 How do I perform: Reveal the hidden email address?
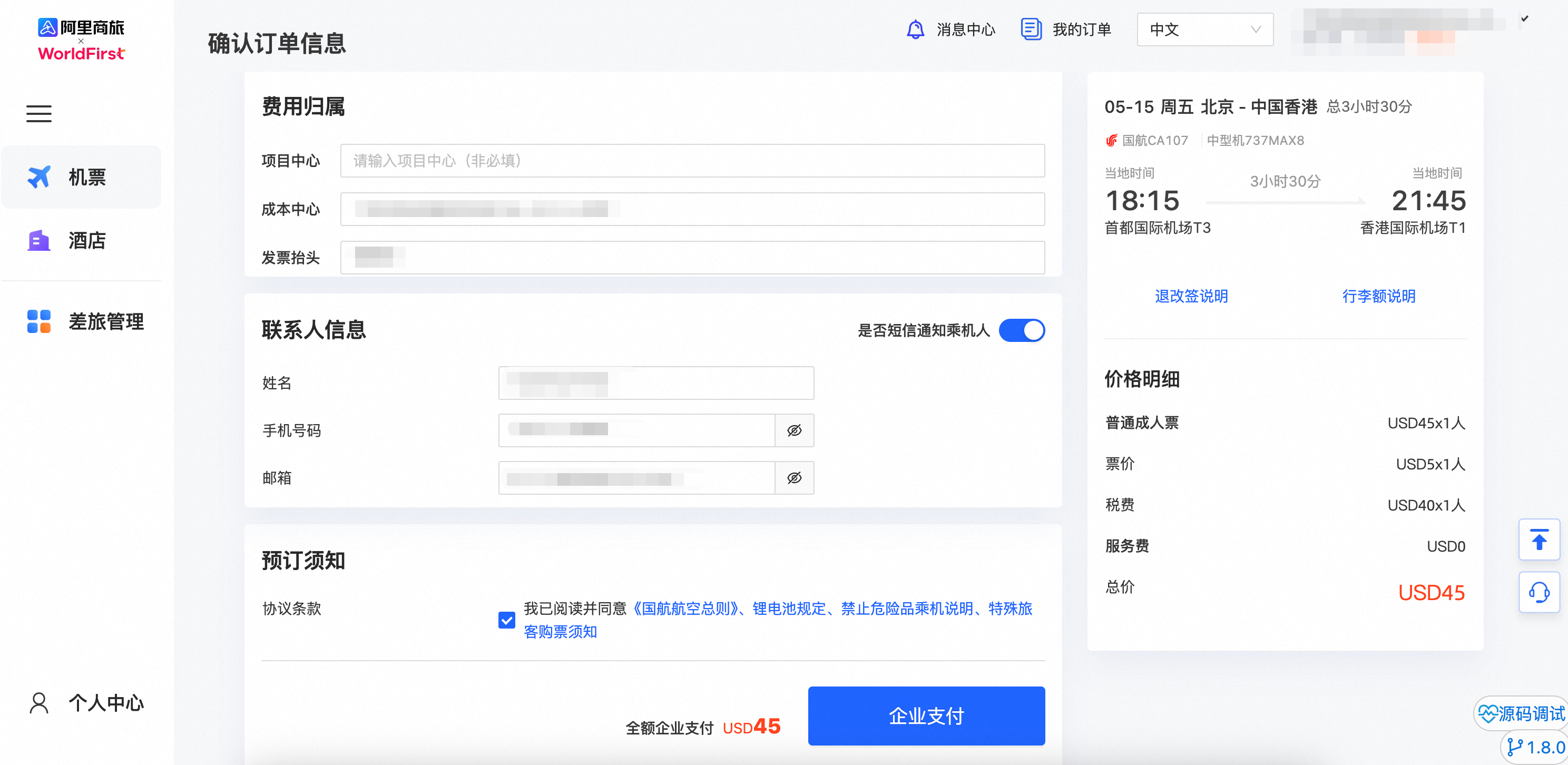793,478
